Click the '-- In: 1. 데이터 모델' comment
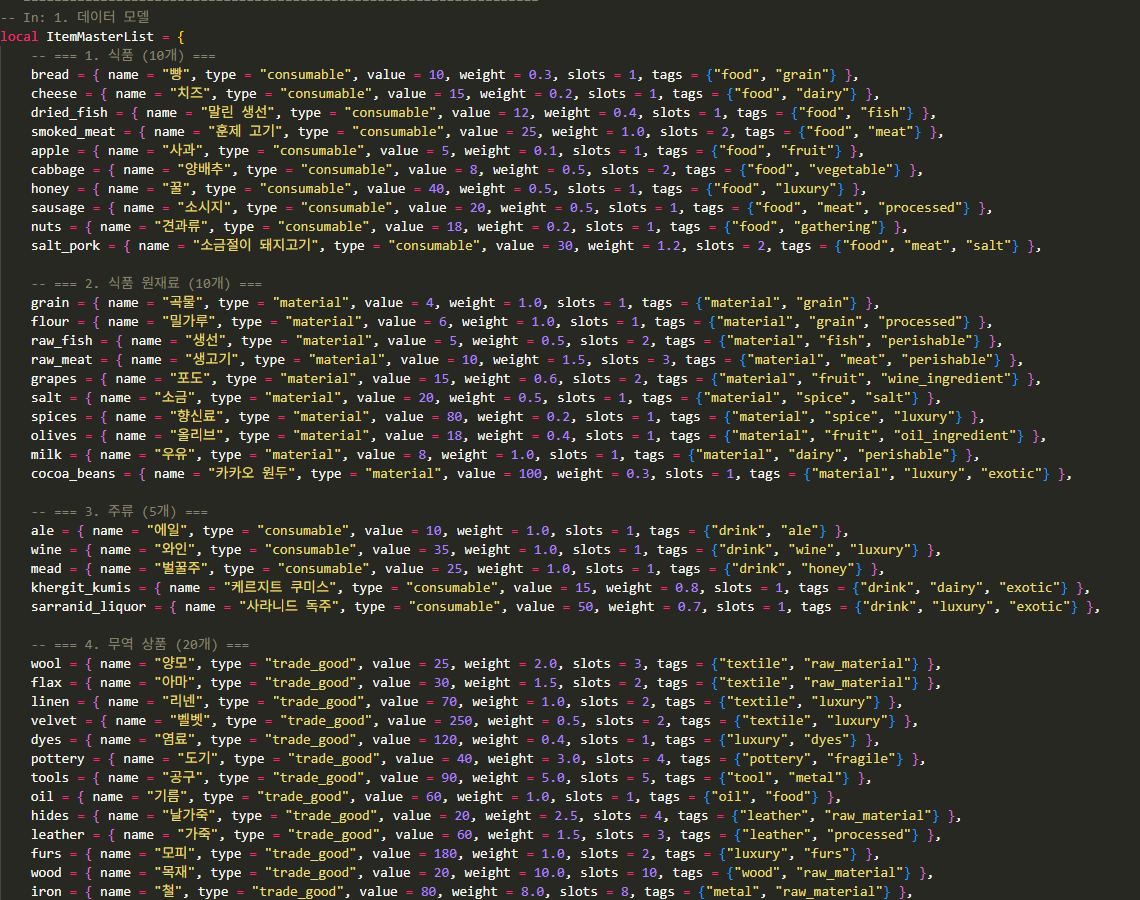This screenshot has height=900, width=1140. tap(76, 18)
